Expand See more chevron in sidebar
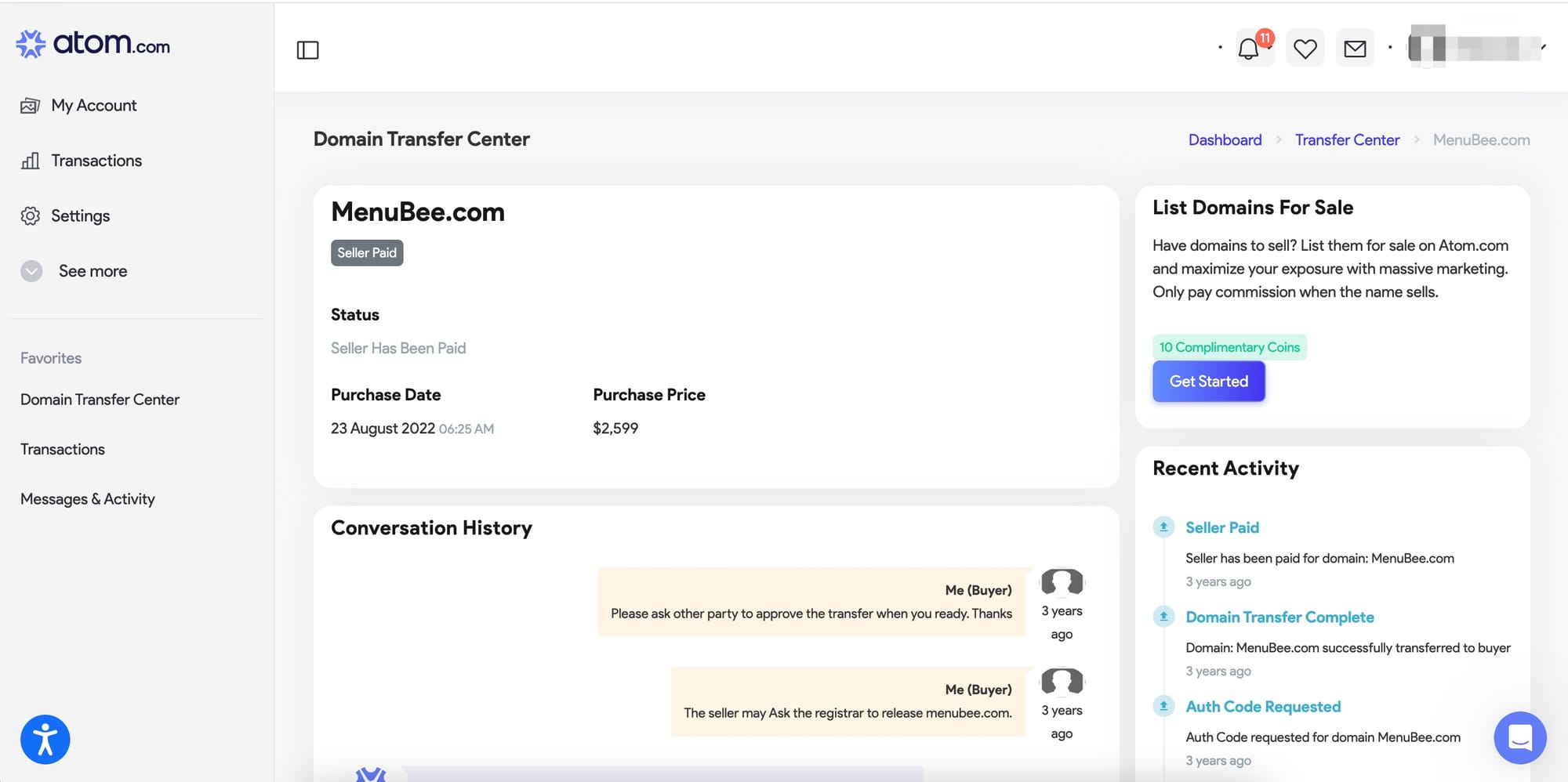The height and width of the screenshot is (782, 1568). tap(31, 271)
